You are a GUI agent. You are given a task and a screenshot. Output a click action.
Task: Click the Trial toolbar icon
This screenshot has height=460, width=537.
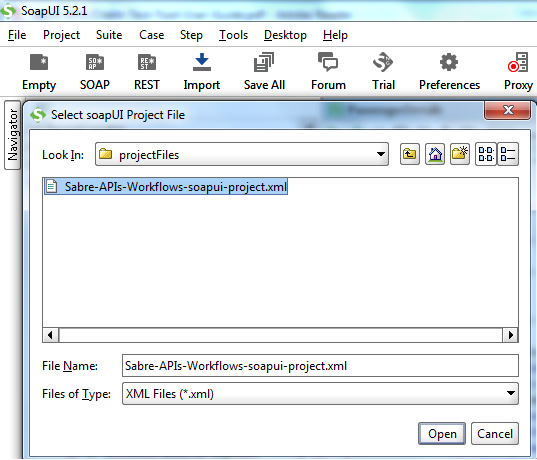(383, 62)
